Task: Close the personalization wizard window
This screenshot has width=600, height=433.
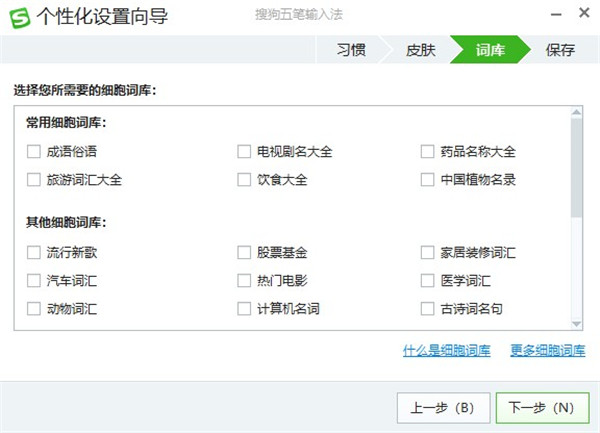Action: 582,17
